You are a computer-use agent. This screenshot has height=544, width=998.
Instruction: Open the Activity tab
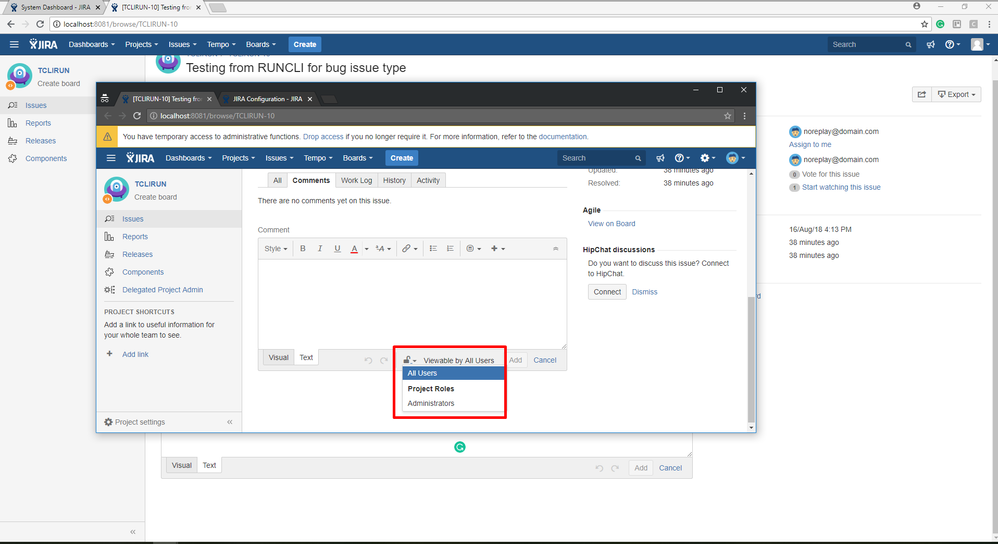[x=428, y=181]
